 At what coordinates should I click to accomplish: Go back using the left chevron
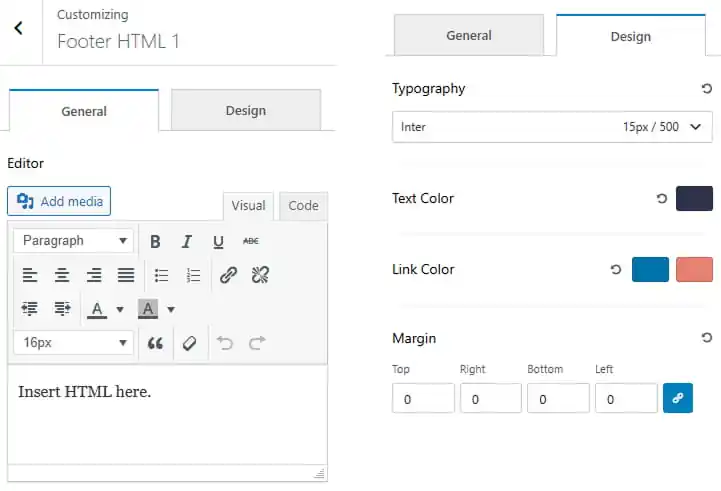click(18, 28)
